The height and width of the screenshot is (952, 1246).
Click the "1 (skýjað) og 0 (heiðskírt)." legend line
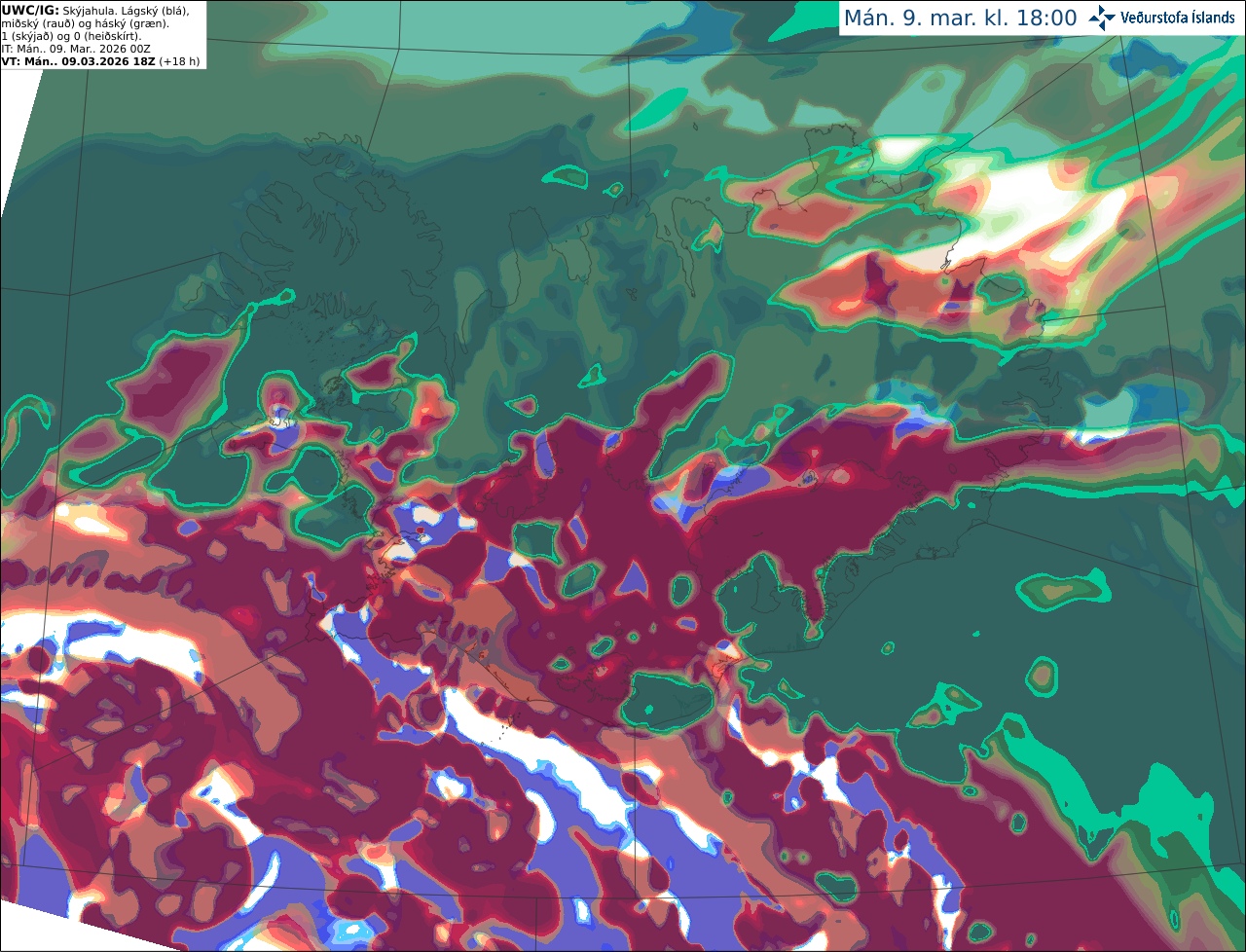(x=71, y=36)
